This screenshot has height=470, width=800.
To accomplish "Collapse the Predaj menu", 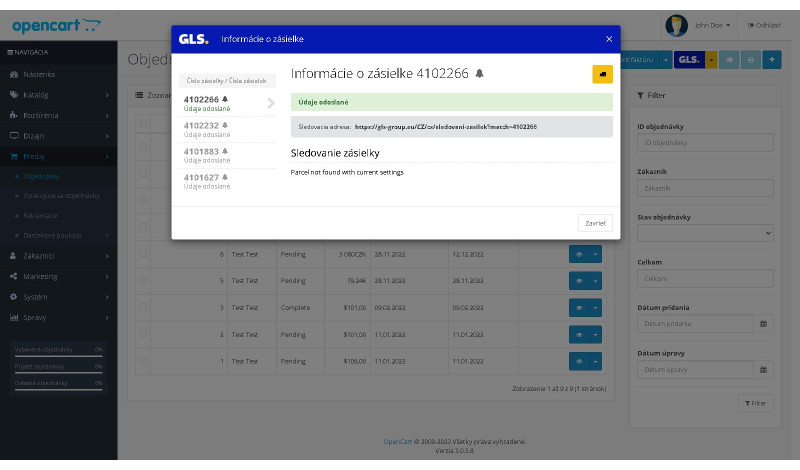I will (59, 156).
